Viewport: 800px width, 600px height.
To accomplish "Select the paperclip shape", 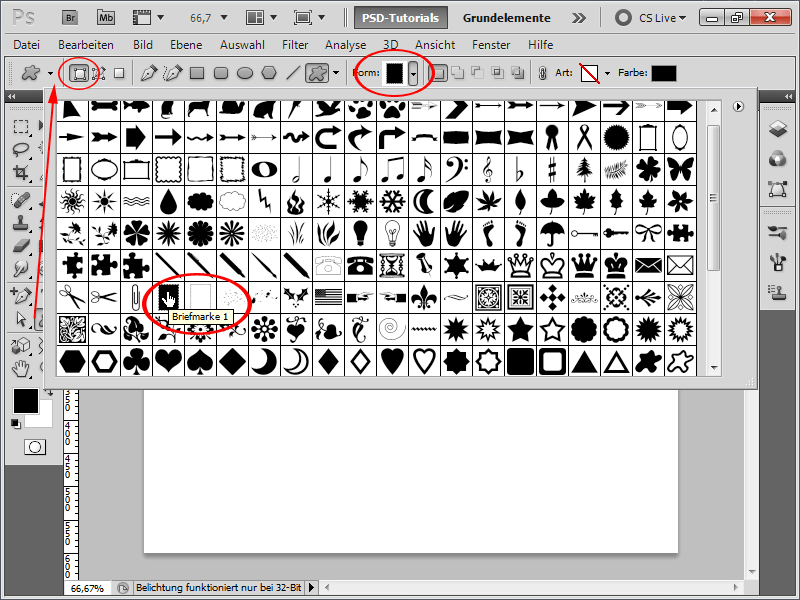I will [x=136, y=297].
